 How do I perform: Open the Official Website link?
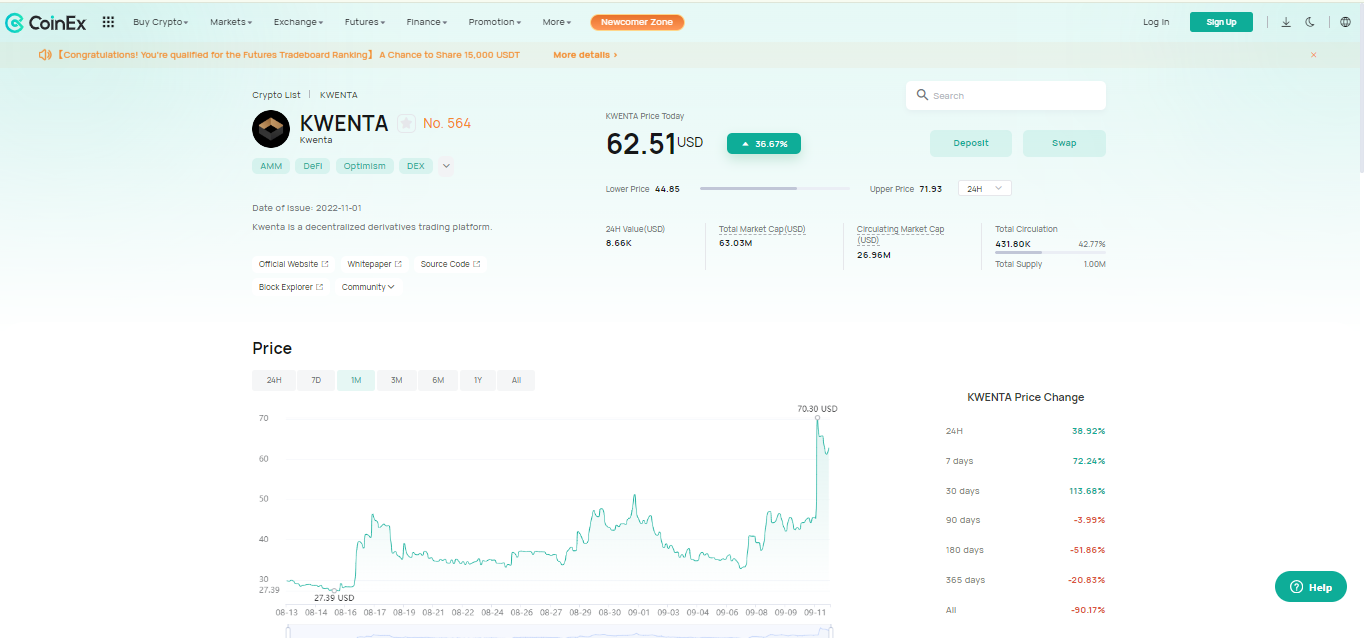pyautogui.click(x=293, y=264)
